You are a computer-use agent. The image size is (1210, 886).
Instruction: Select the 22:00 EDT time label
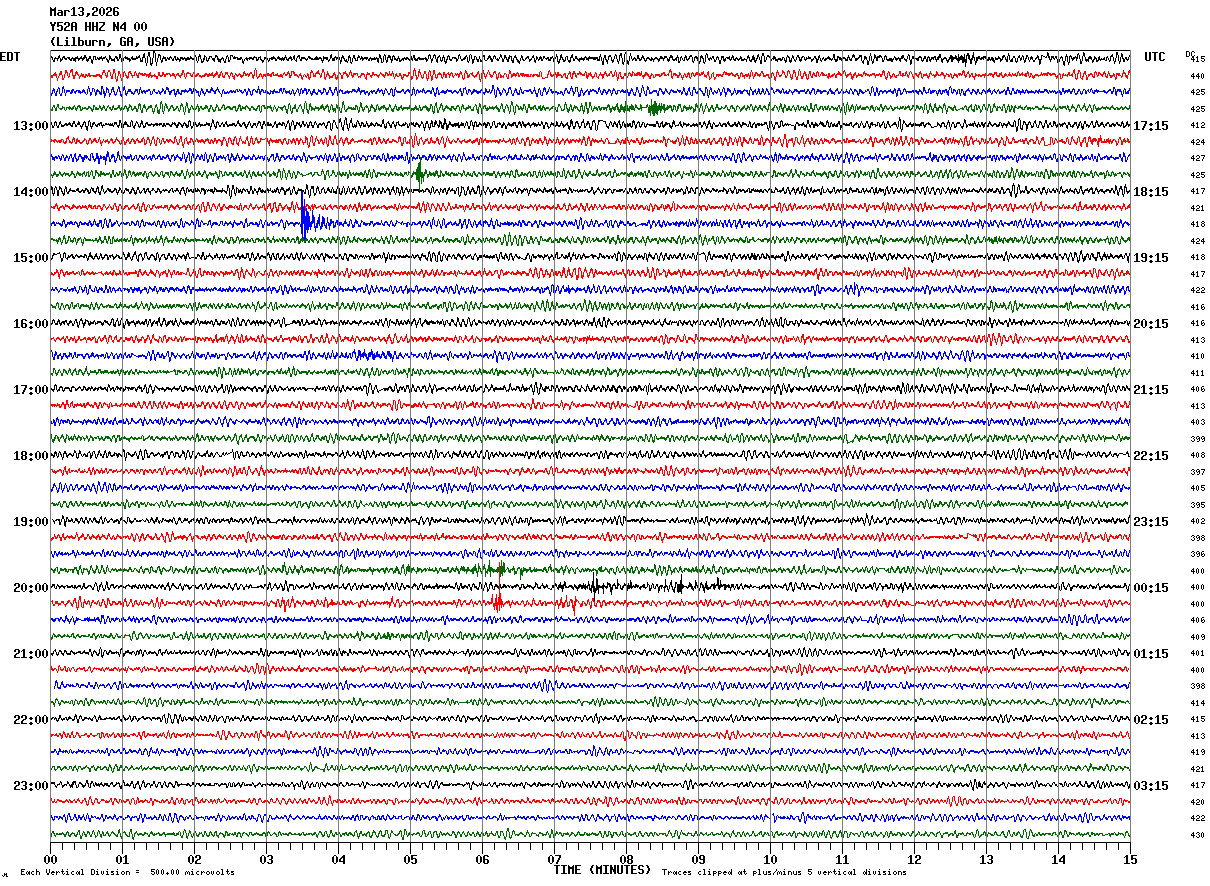(x=31, y=720)
